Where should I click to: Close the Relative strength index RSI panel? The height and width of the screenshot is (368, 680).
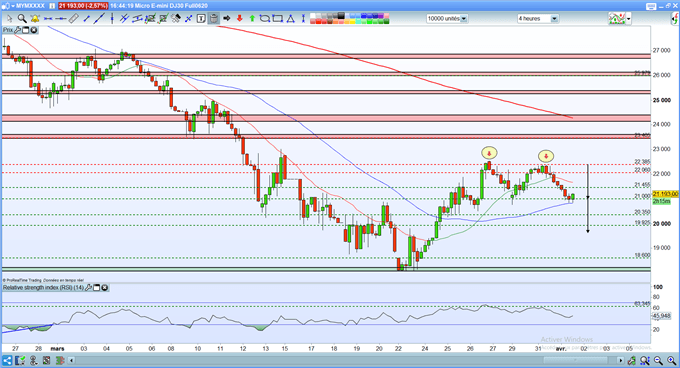pos(105,287)
